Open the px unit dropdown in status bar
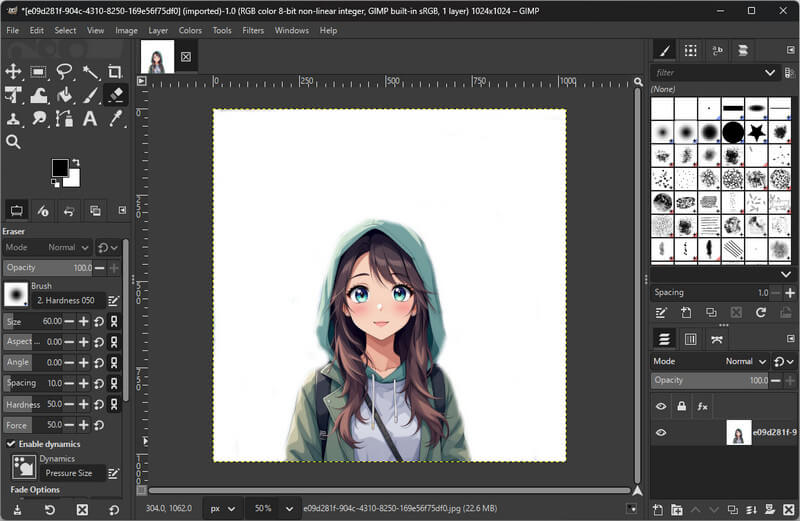The image size is (800, 521). (223, 509)
